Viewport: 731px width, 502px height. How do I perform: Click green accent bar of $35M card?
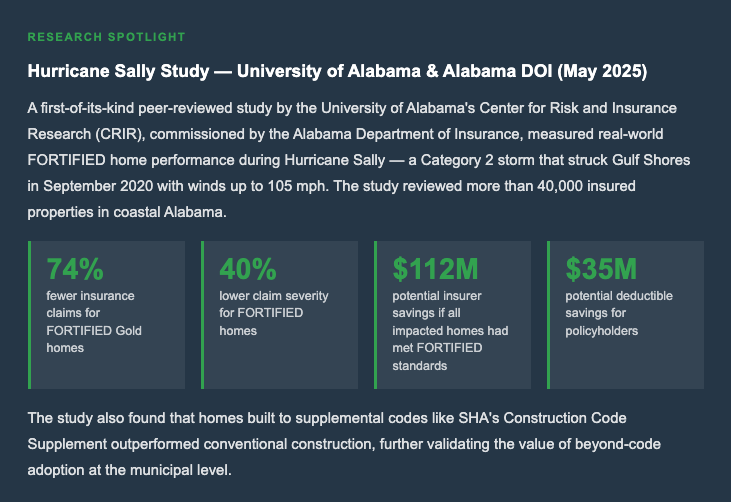[x=549, y=314]
